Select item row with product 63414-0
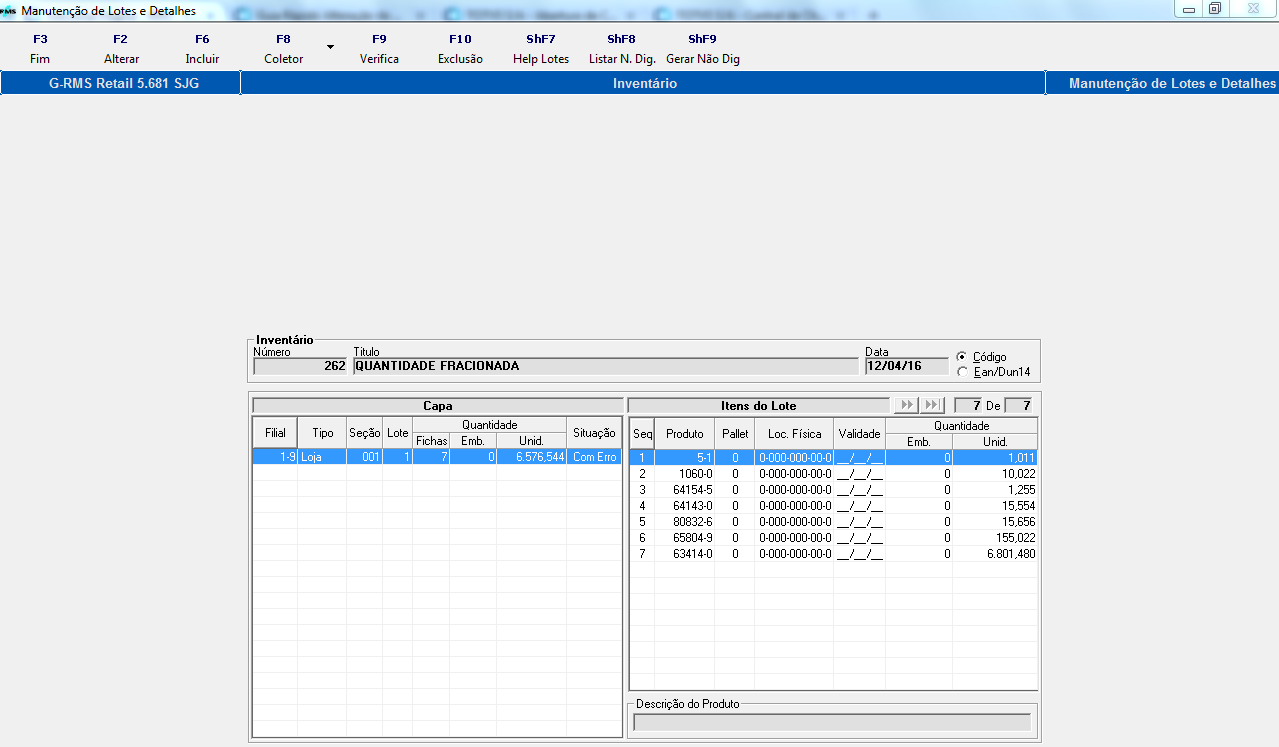Screen dimensions: 1279x747 pos(834,553)
